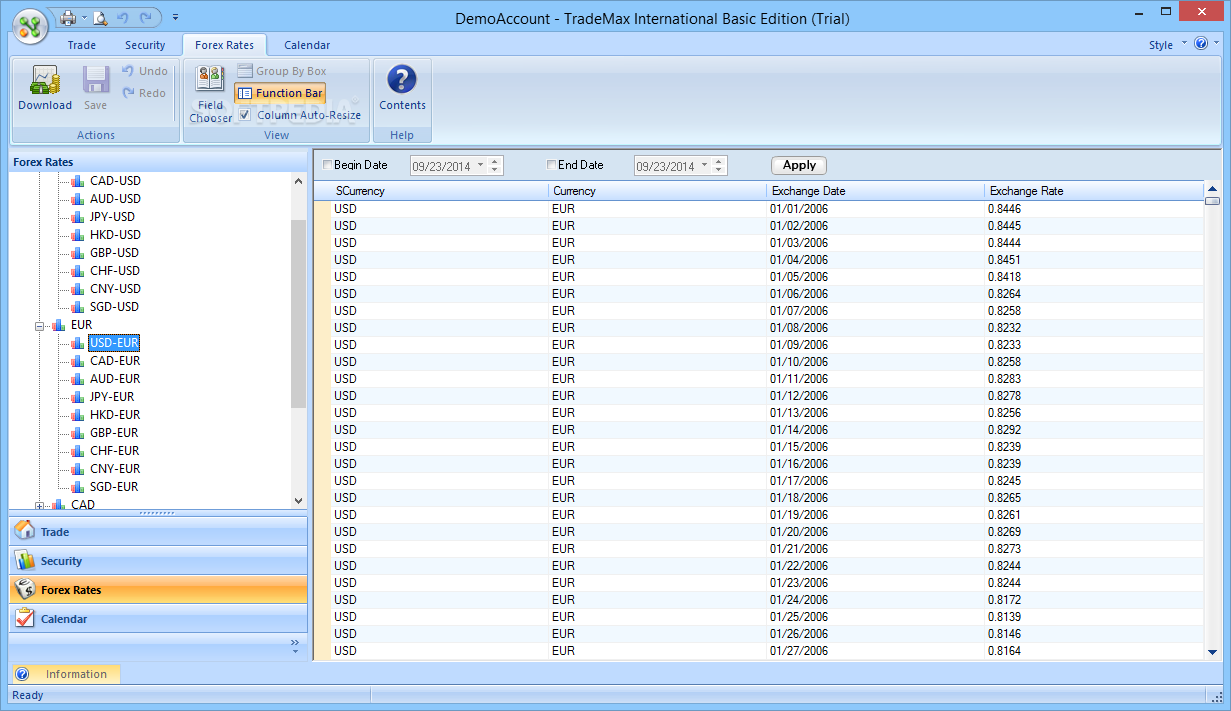Select the SGD-EUR pair icon

[78, 487]
